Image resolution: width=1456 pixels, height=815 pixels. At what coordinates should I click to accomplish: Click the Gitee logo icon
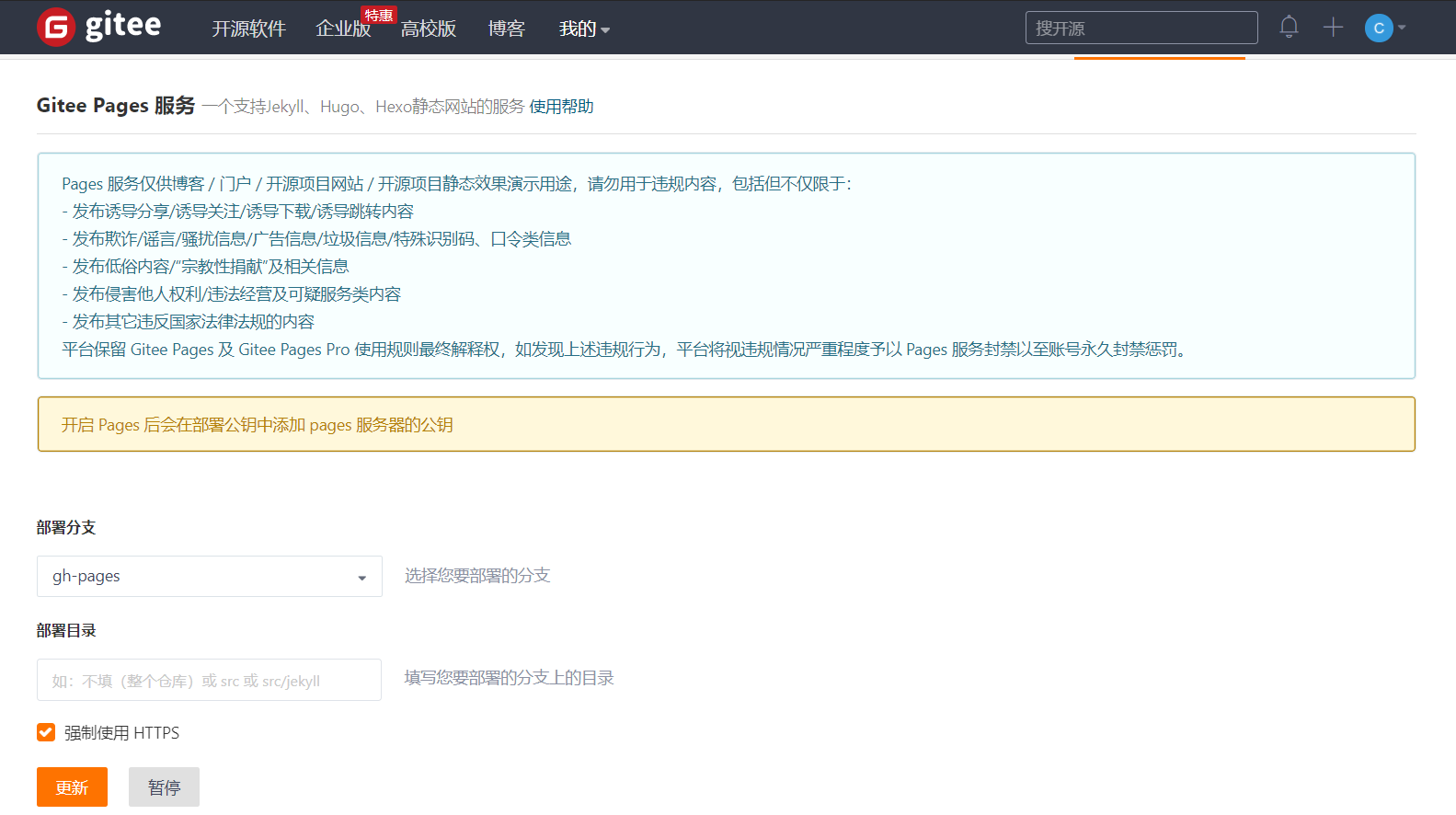click(x=55, y=28)
